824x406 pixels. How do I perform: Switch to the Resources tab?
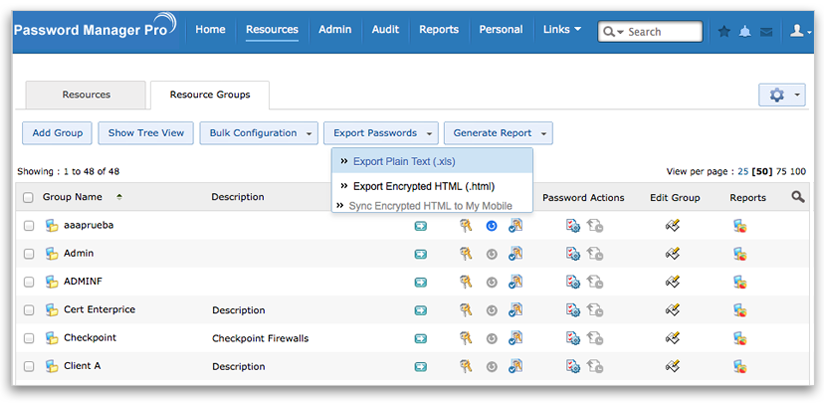86,95
